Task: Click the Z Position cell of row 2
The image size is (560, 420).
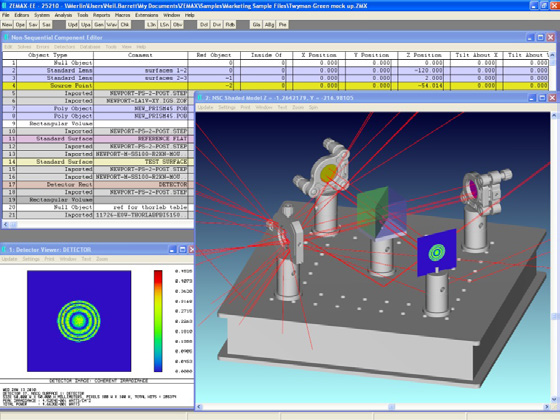Action: 424,70
